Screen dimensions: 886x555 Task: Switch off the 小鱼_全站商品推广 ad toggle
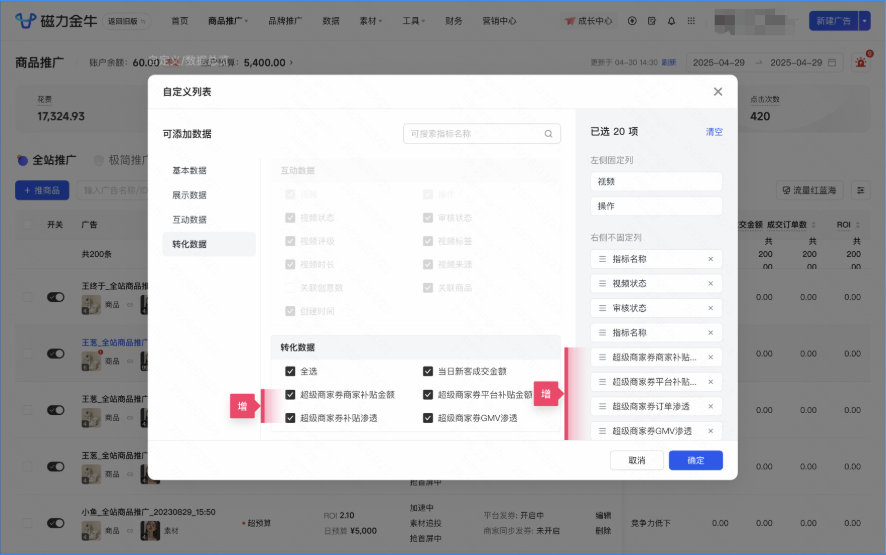(x=55, y=523)
